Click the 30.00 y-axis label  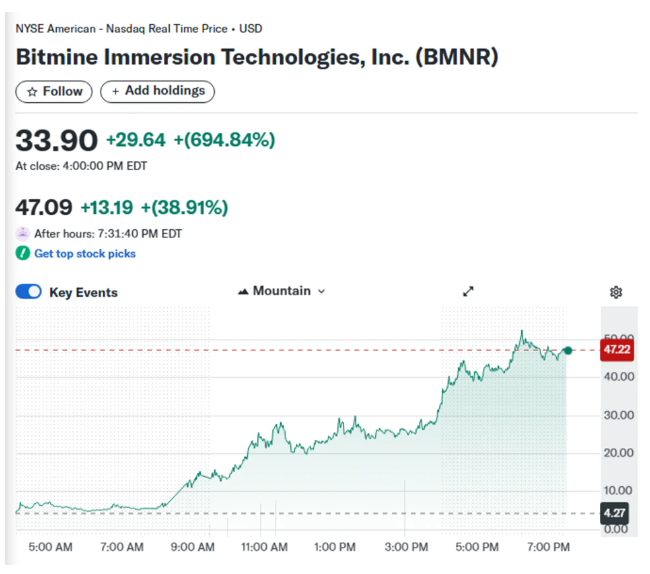click(619, 415)
